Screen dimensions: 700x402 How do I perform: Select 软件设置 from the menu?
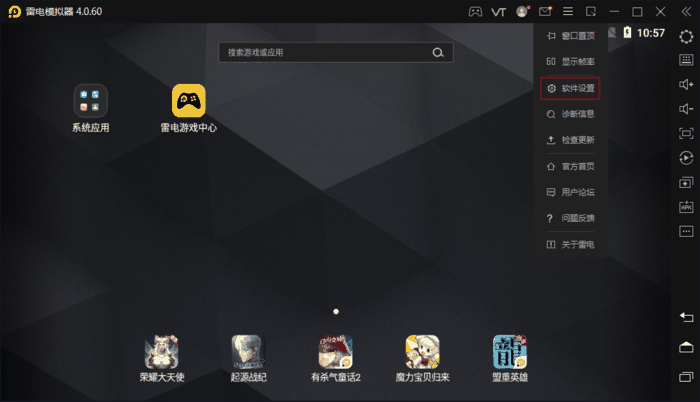point(570,88)
